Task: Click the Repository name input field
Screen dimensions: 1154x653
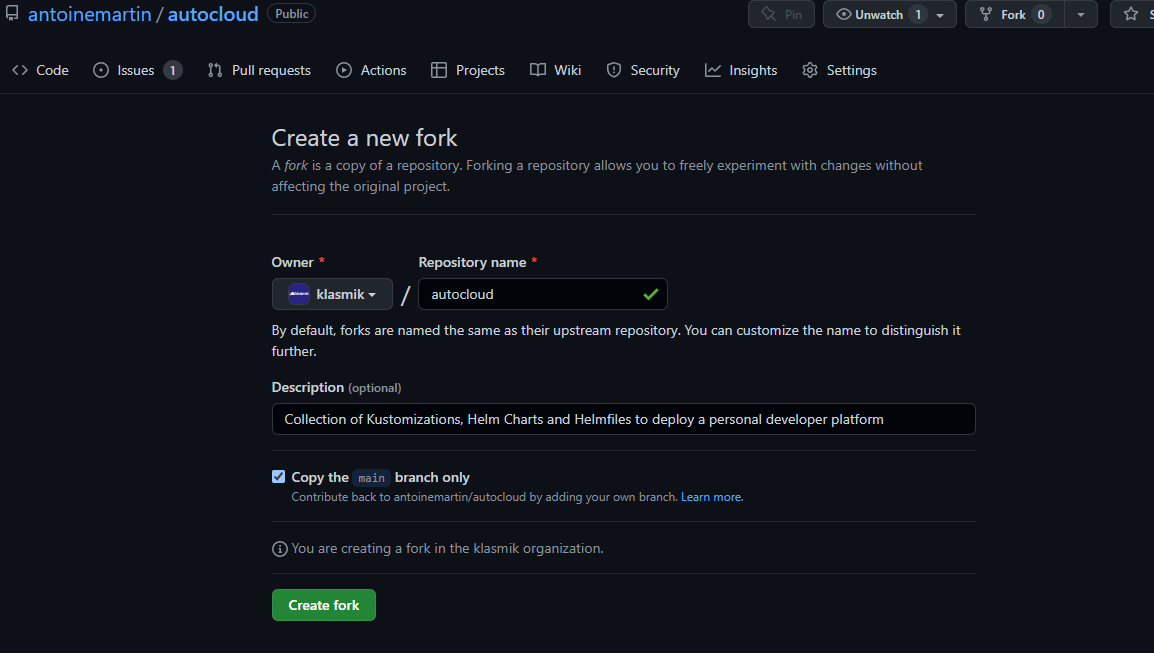Action: 542,294
